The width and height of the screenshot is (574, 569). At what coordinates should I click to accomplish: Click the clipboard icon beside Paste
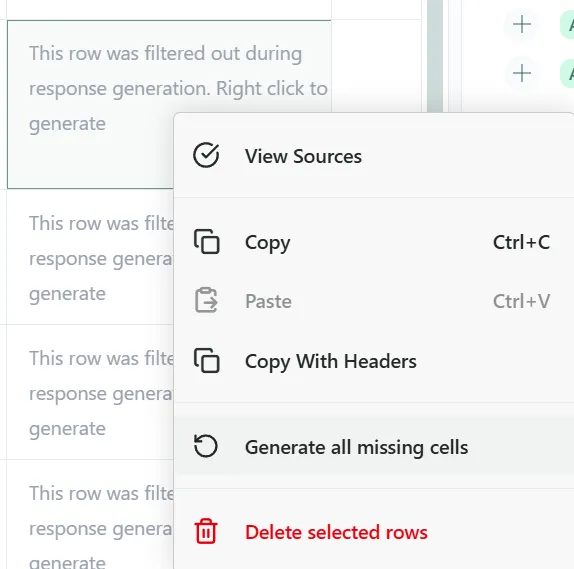(x=206, y=300)
